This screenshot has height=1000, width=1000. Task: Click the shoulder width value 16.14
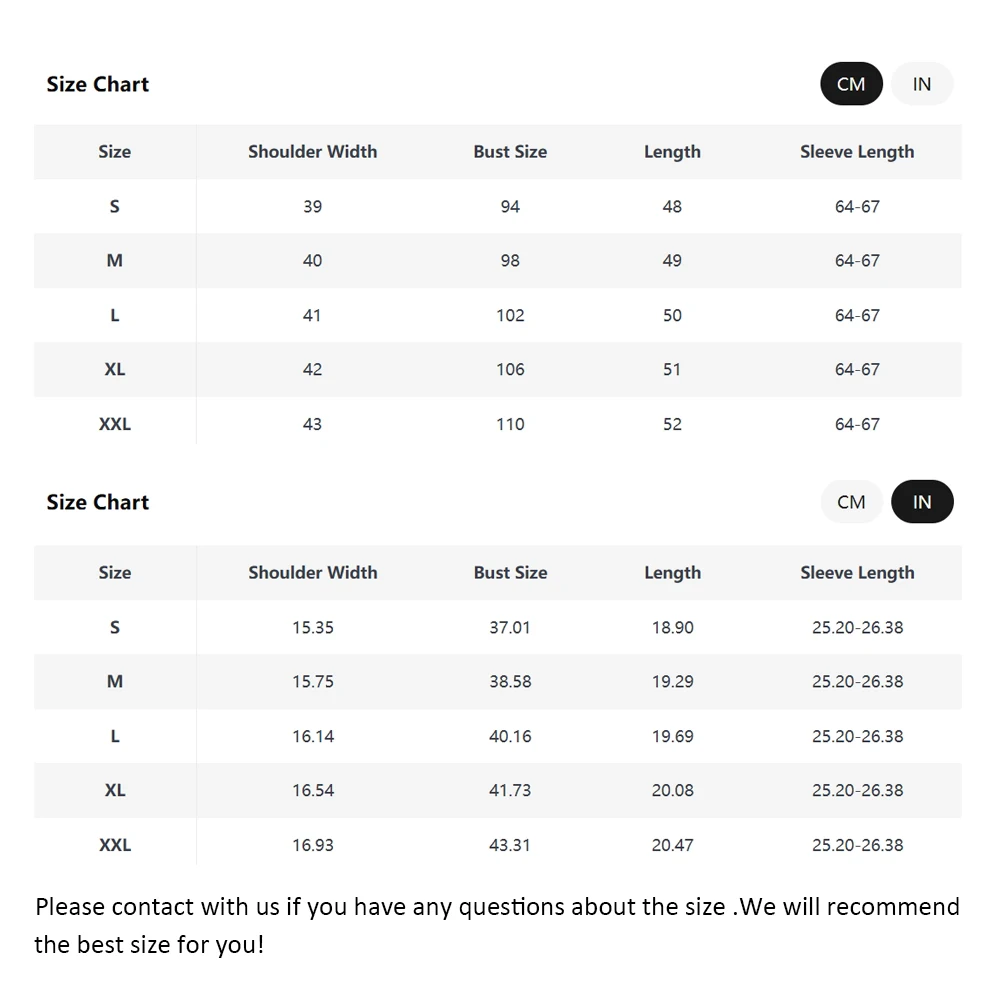(x=313, y=736)
